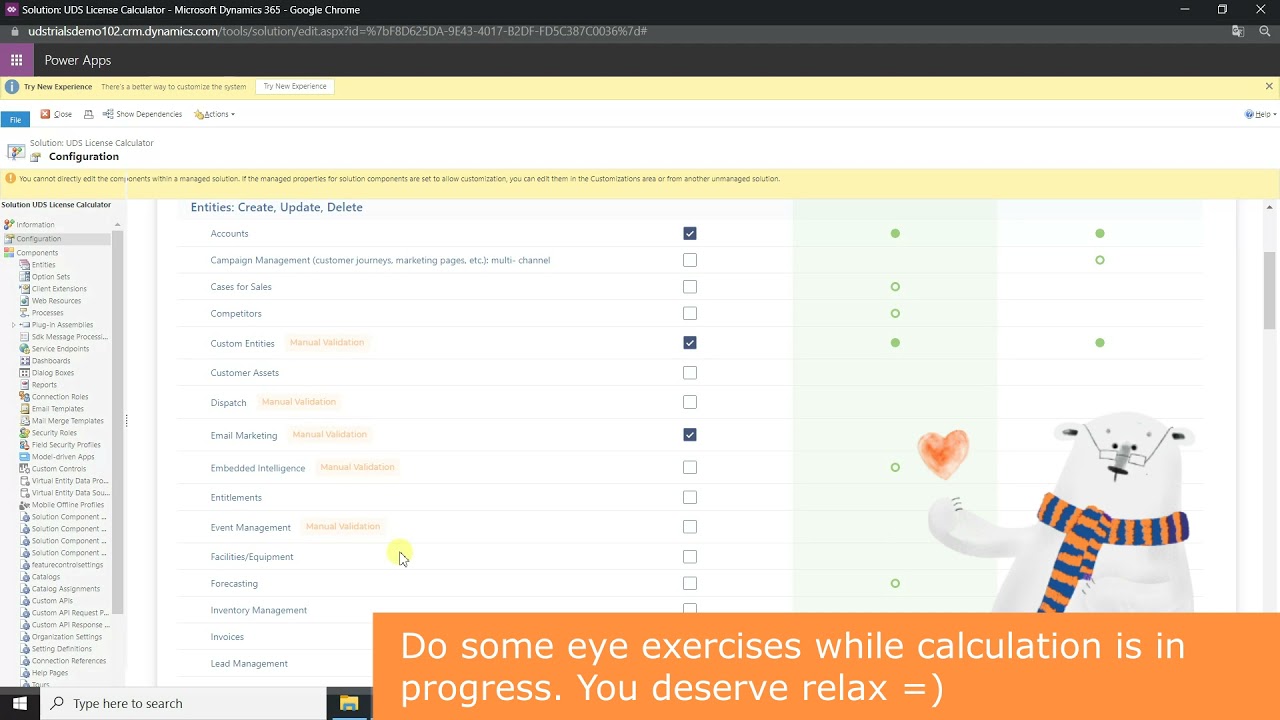Click the Processes icon in the tree

tap(25, 313)
